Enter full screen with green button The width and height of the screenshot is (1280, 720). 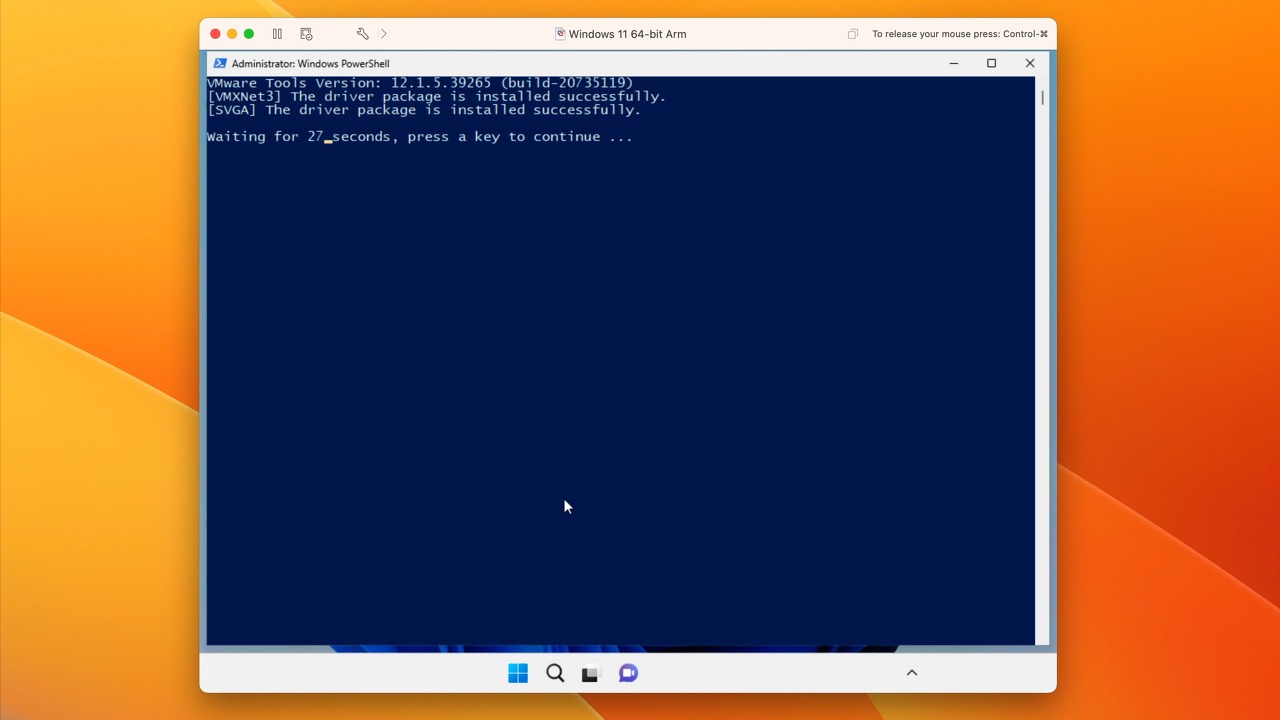click(249, 34)
